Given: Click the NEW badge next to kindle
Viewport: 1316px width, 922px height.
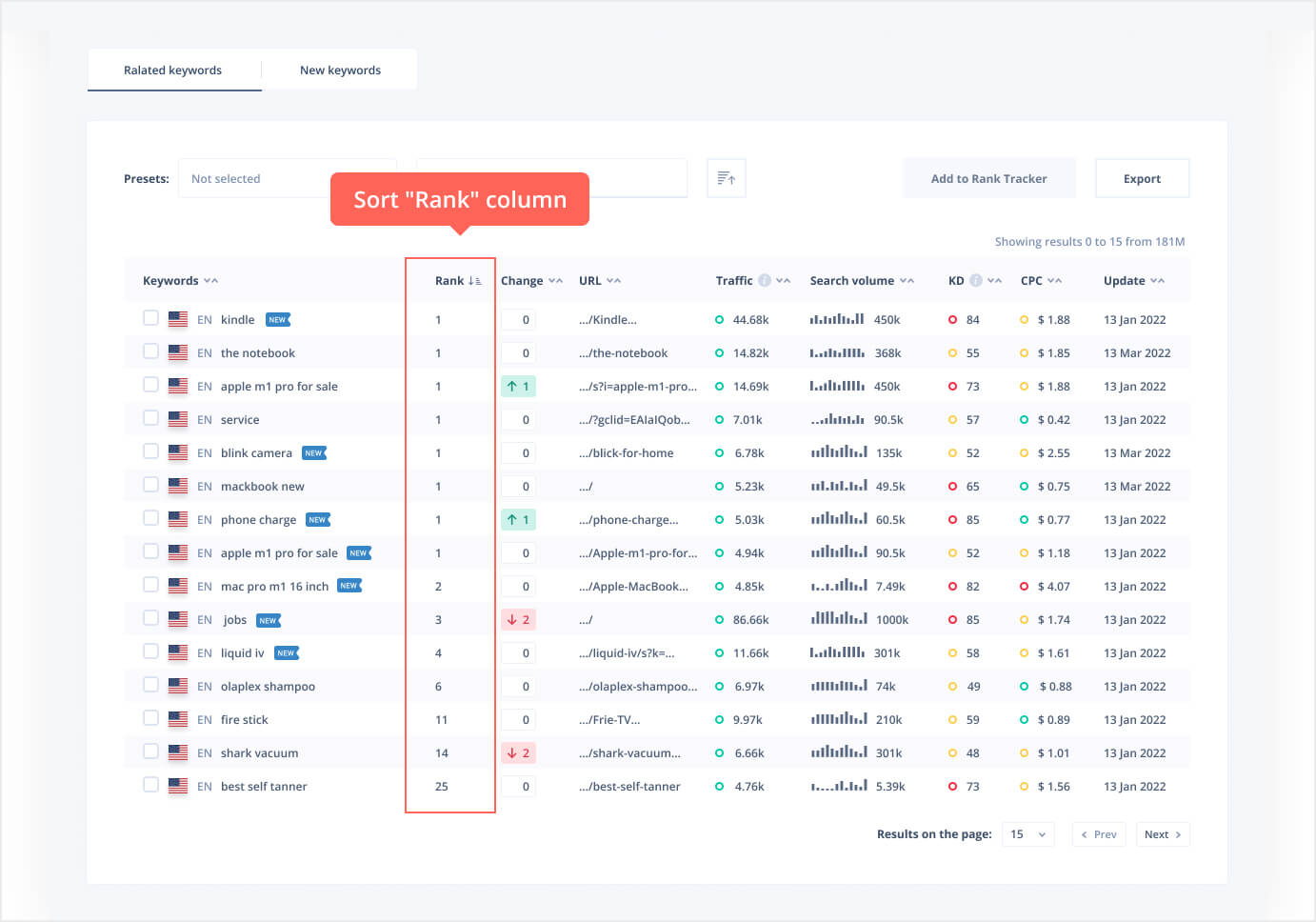Looking at the screenshot, I should click(x=278, y=320).
